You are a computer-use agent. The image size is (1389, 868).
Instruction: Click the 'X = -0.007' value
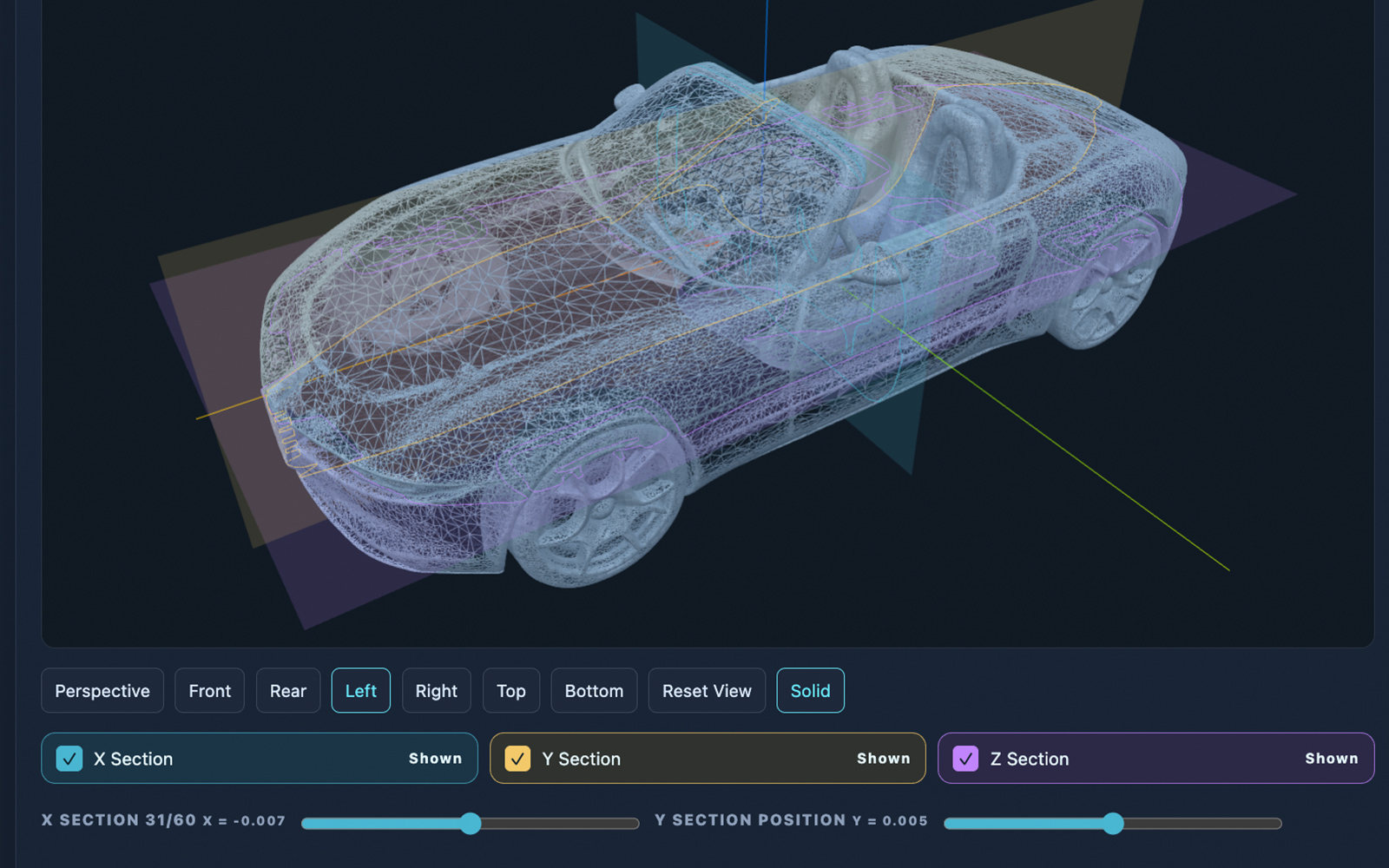(x=244, y=821)
